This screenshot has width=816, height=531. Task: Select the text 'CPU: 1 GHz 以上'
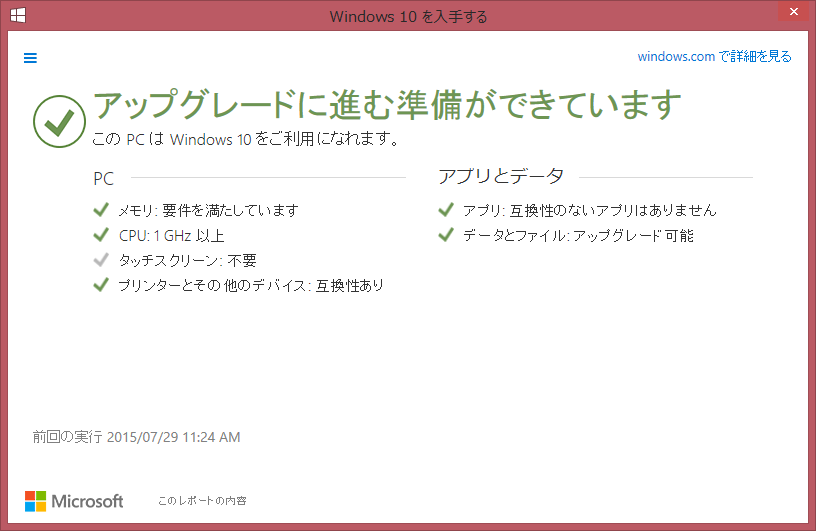(x=171, y=236)
